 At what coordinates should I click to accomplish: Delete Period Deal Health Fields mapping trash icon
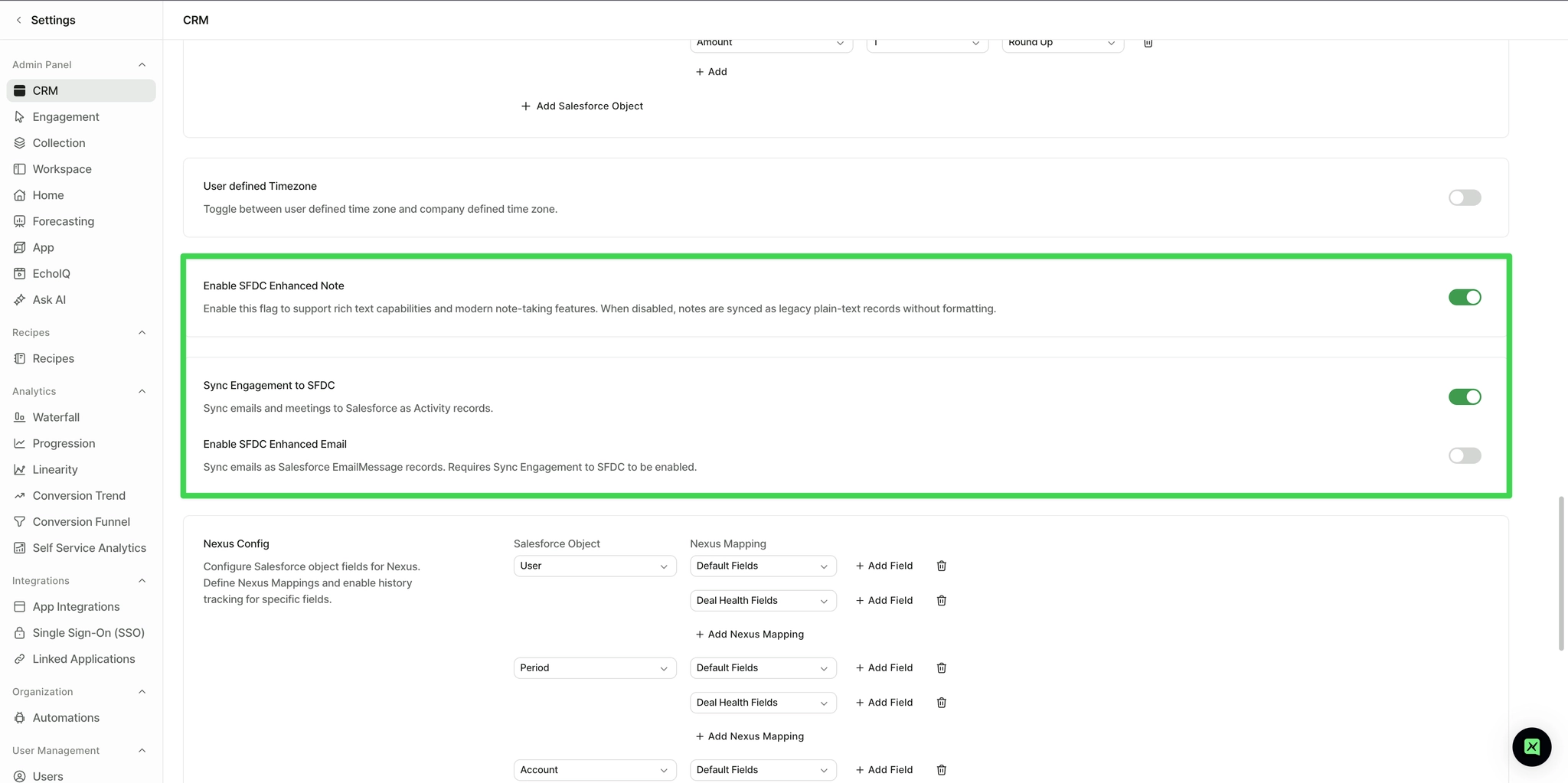(x=942, y=702)
